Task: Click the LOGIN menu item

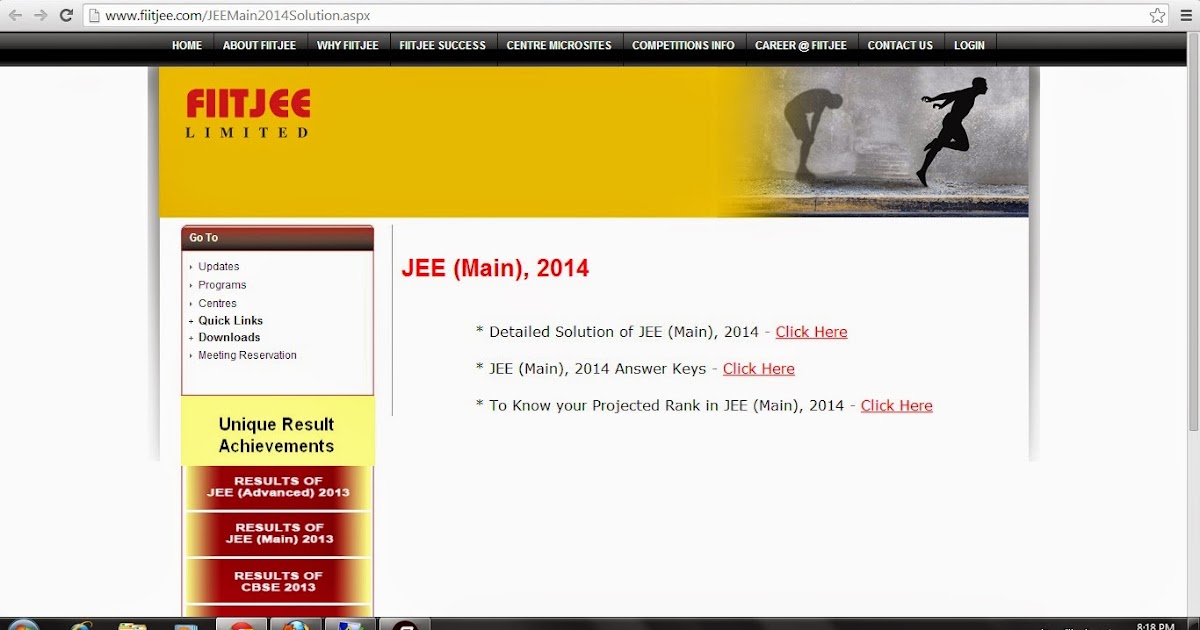Action: (x=969, y=46)
